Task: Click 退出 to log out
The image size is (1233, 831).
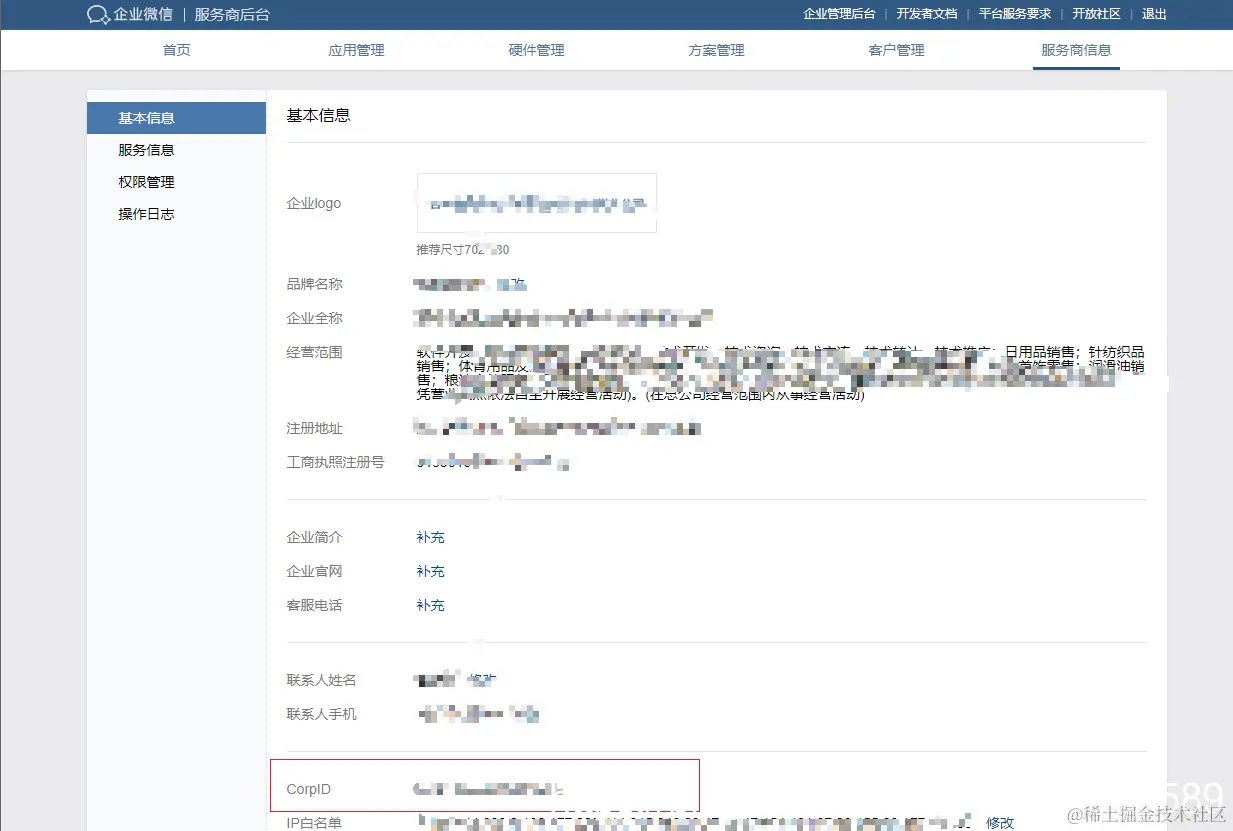Action: pyautogui.click(x=1154, y=14)
